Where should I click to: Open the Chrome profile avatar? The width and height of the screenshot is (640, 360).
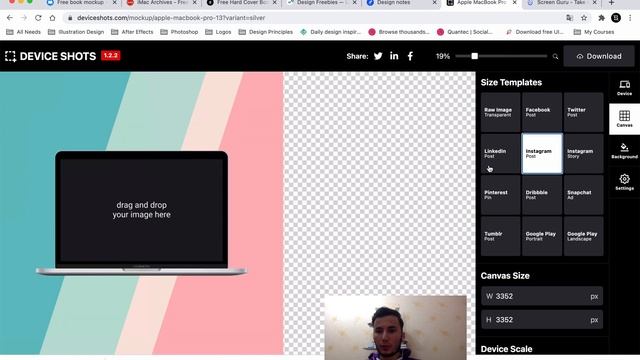click(x=616, y=18)
